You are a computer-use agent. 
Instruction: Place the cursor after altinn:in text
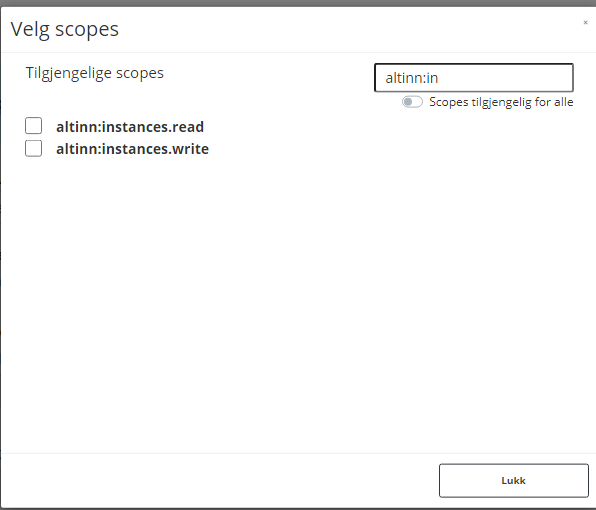[x=439, y=78]
